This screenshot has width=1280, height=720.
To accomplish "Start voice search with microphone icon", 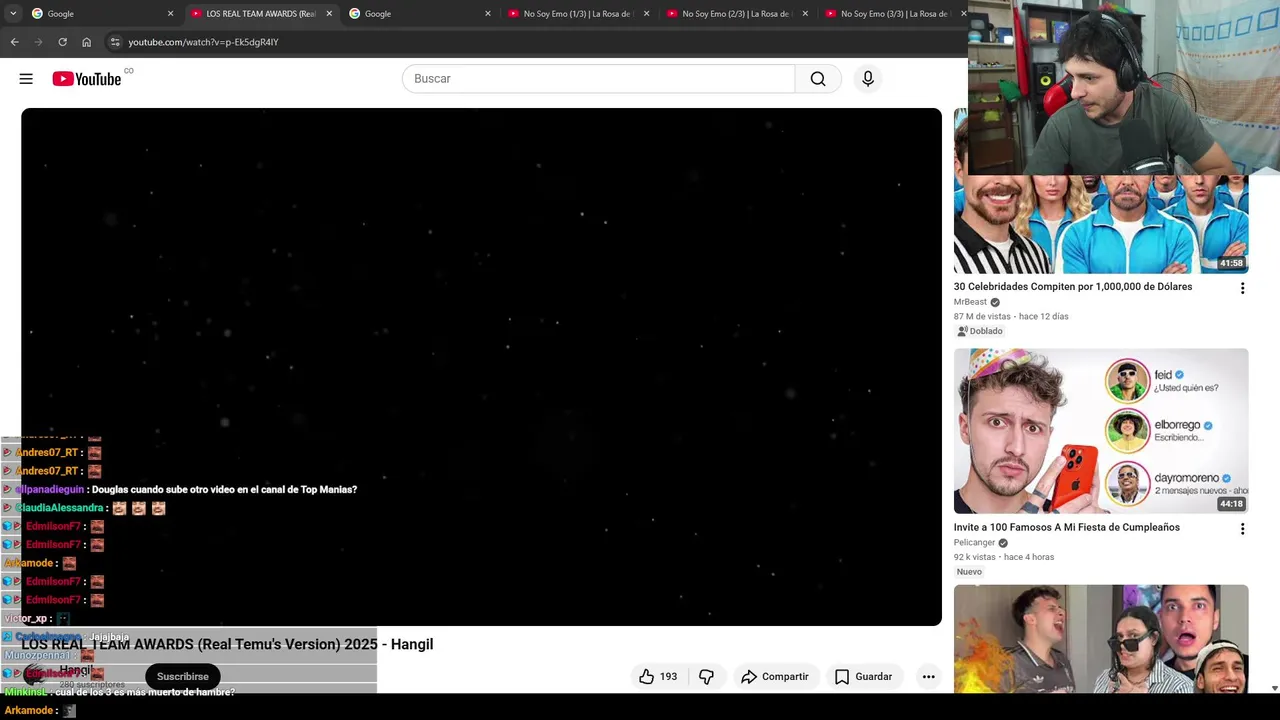I will pyautogui.click(x=868, y=79).
